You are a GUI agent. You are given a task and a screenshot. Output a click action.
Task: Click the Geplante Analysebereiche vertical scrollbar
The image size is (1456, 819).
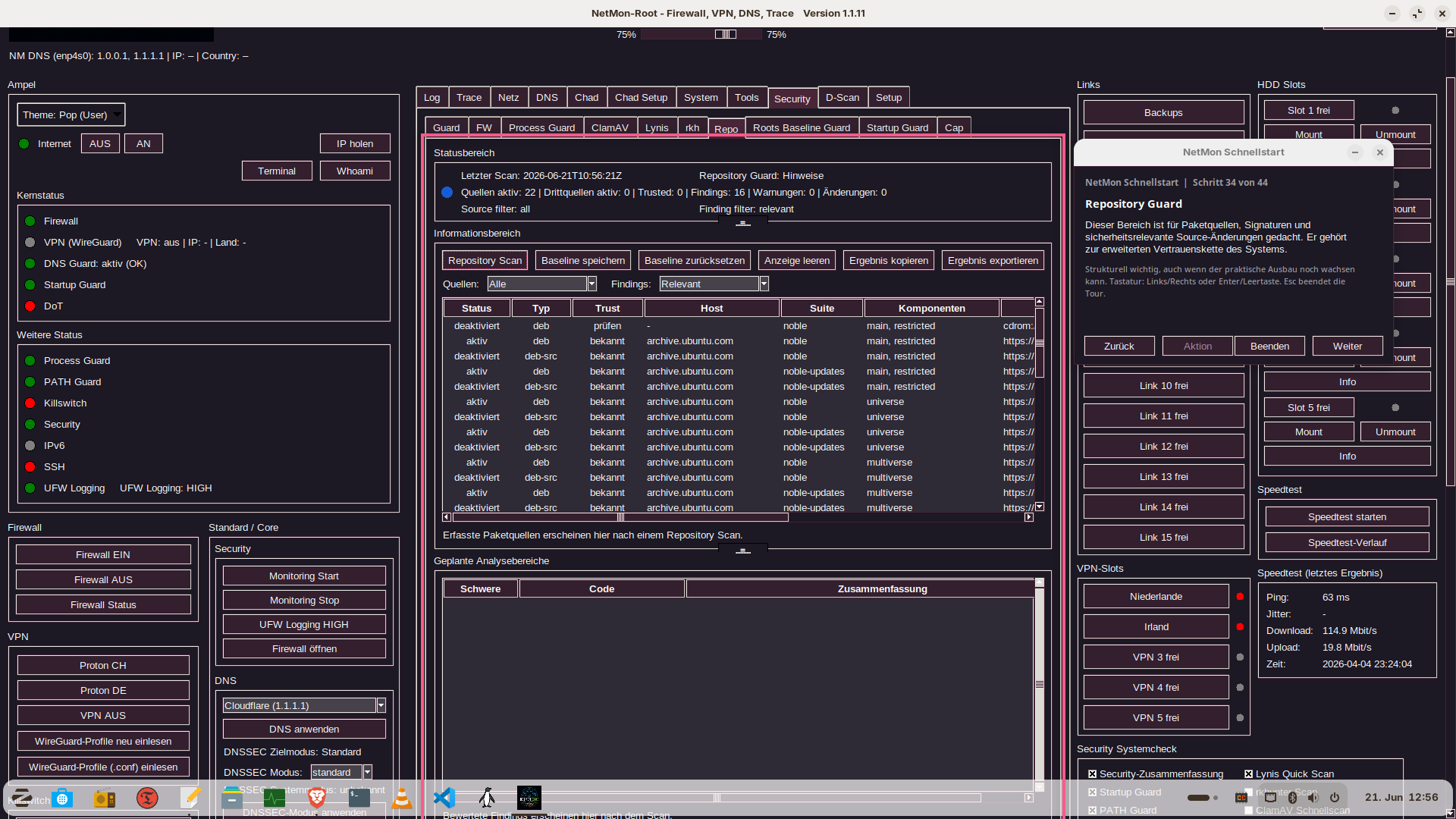[x=1040, y=685]
